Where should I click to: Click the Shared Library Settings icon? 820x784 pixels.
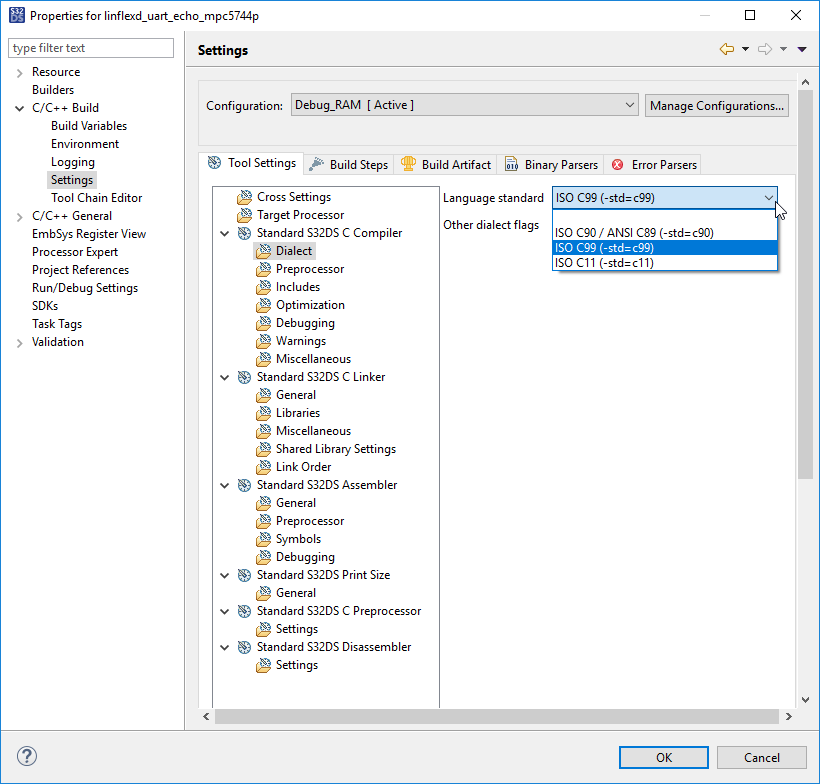(264, 449)
